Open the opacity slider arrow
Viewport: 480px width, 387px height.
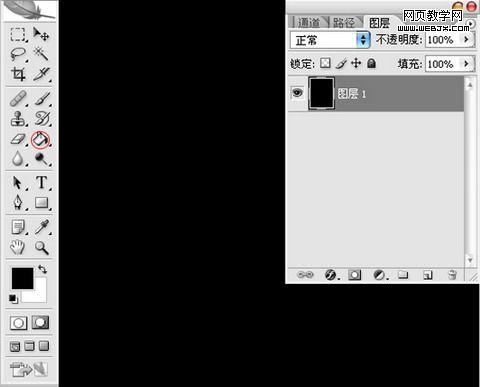tap(467, 40)
